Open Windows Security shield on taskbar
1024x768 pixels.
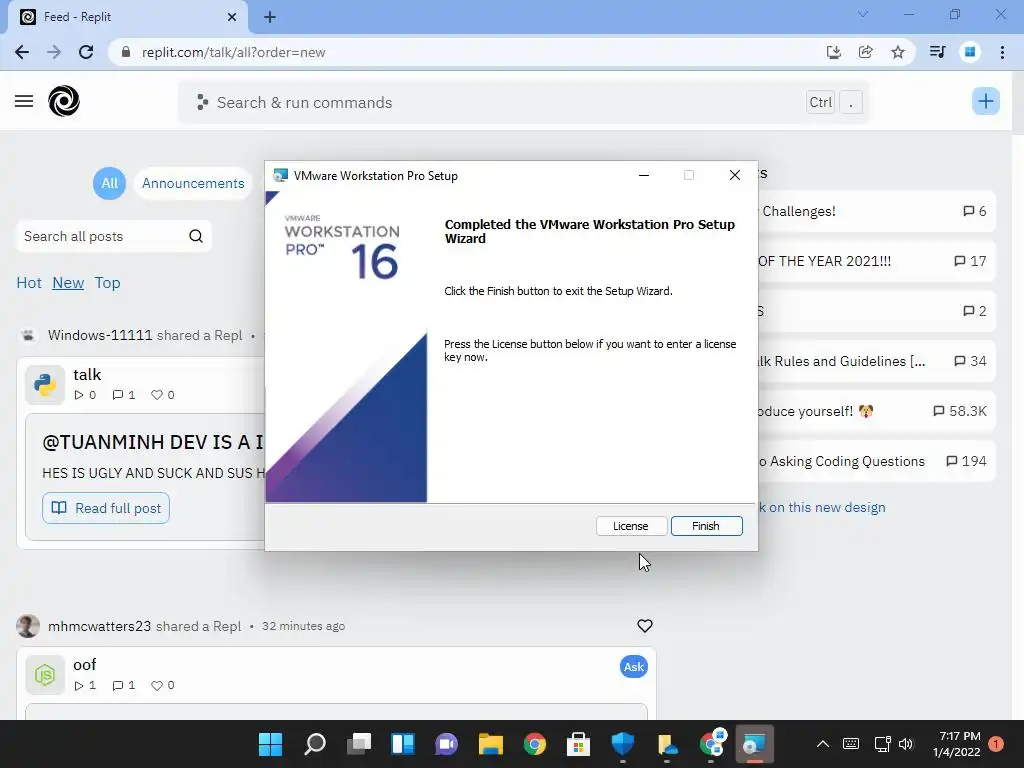click(x=622, y=744)
